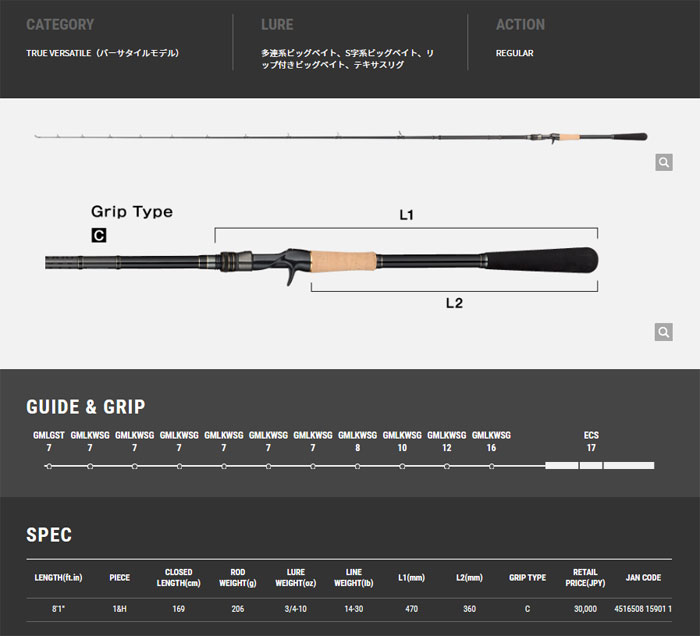Open the full-length rod photo
The width and height of the screenshot is (700, 636).
340,137
